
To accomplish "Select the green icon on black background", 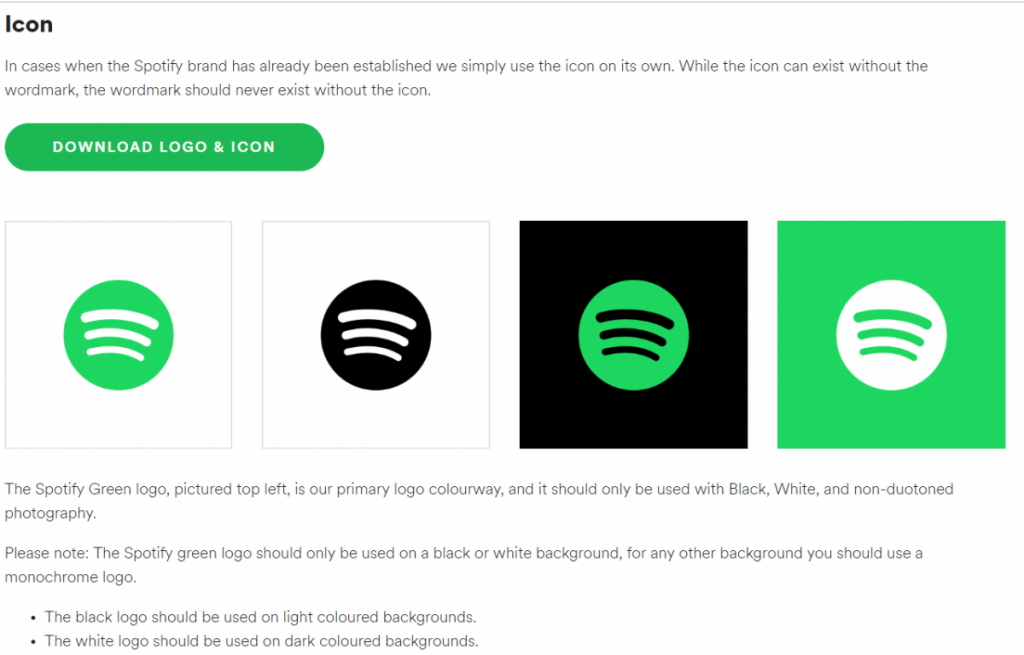I will point(632,334).
